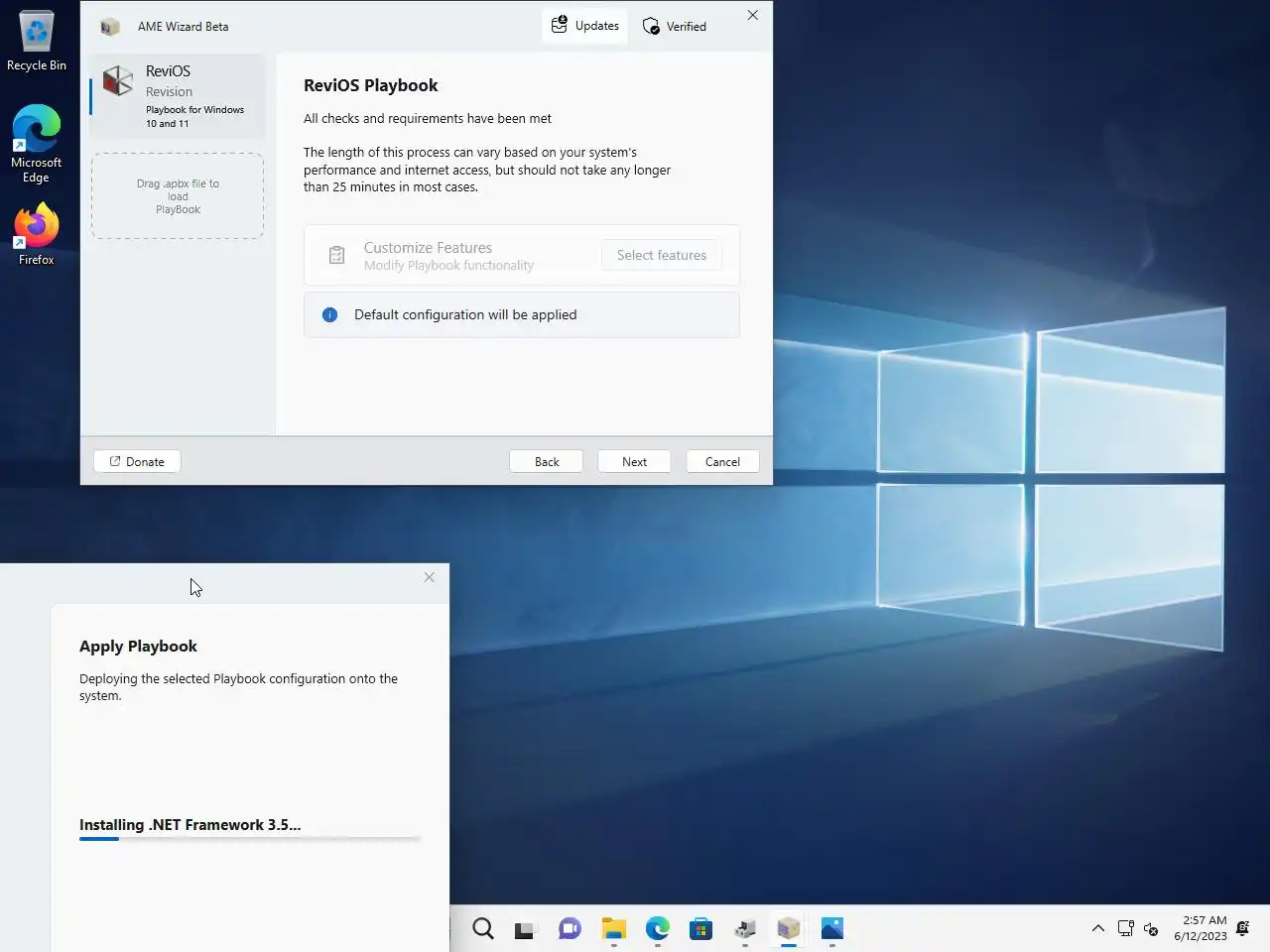Image resolution: width=1270 pixels, height=952 pixels.
Task: Click the network tray icon
Action: pos(1125,928)
